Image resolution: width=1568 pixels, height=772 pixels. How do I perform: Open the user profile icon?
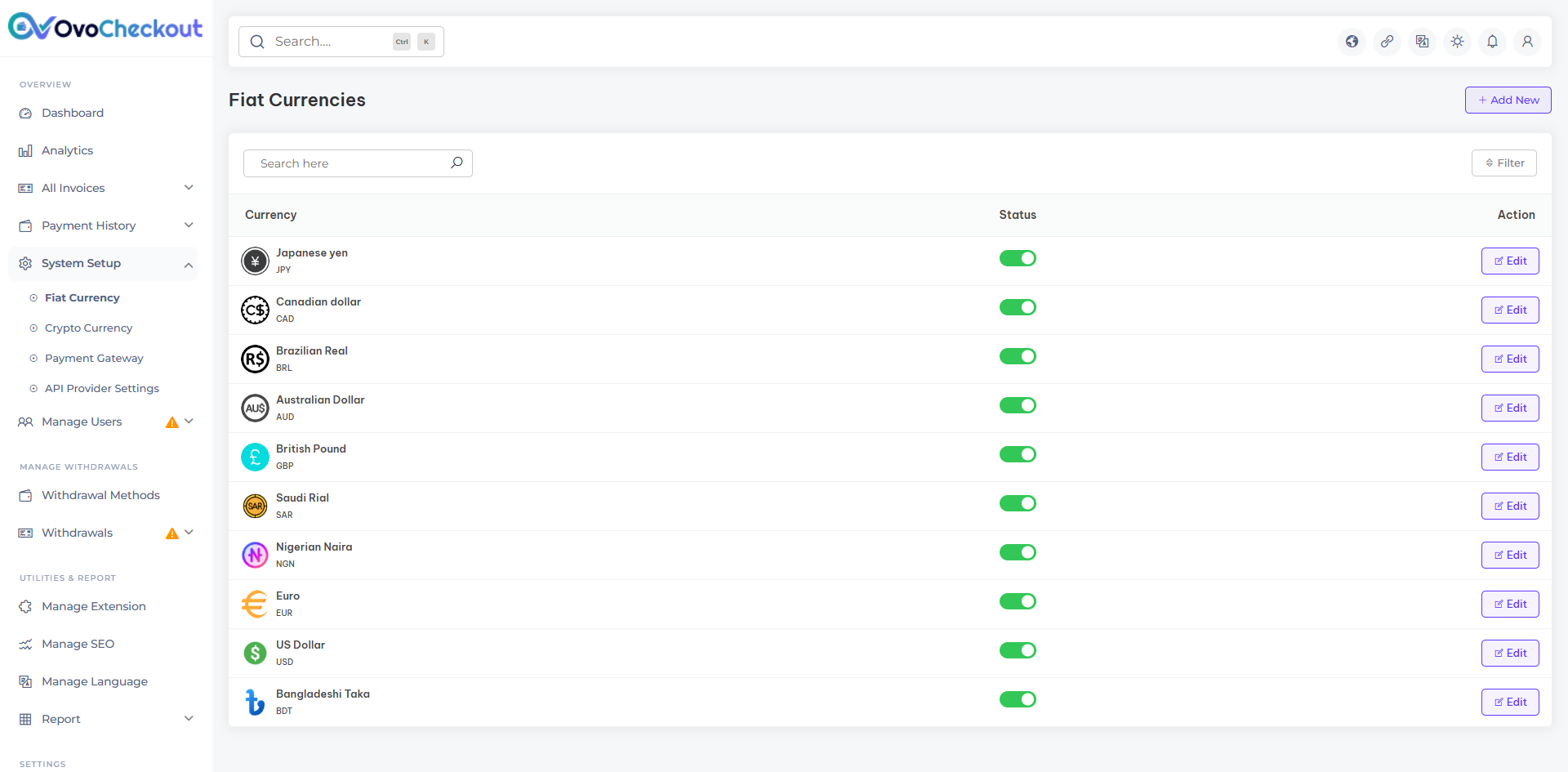pyautogui.click(x=1528, y=42)
